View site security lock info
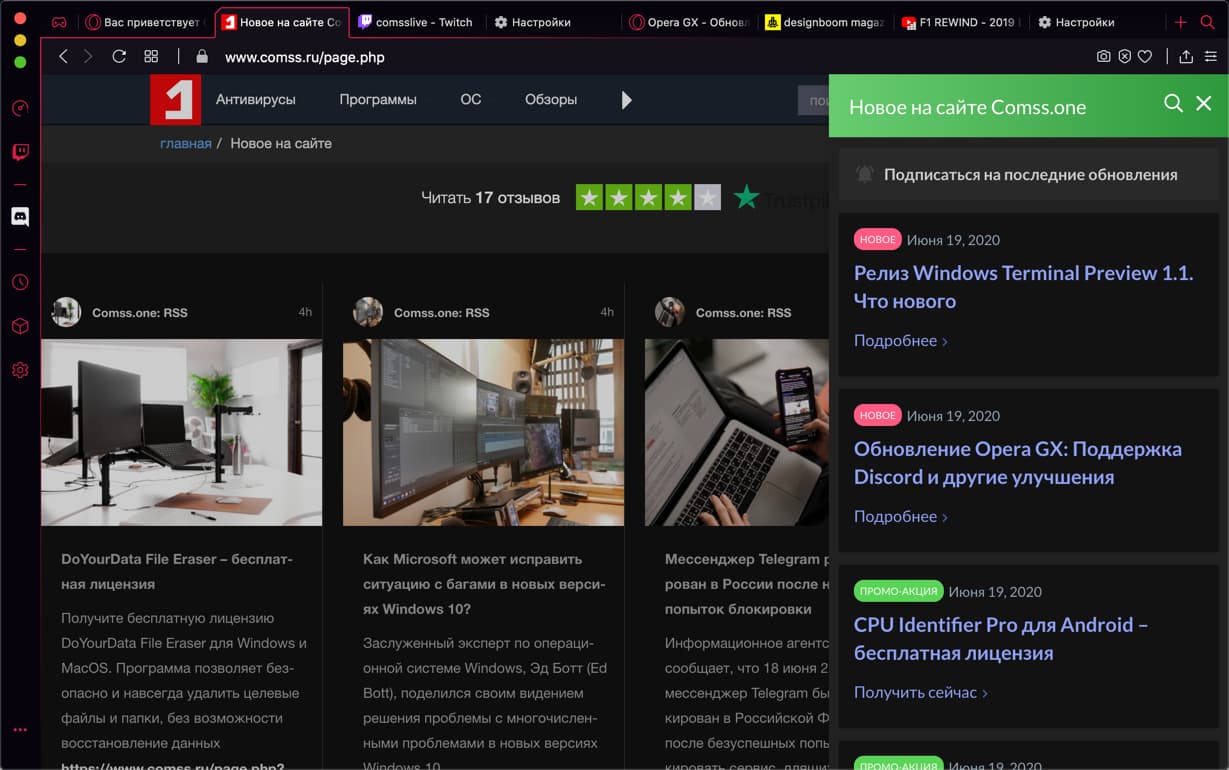The width and height of the screenshot is (1229, 770). [x=202, y=57]
